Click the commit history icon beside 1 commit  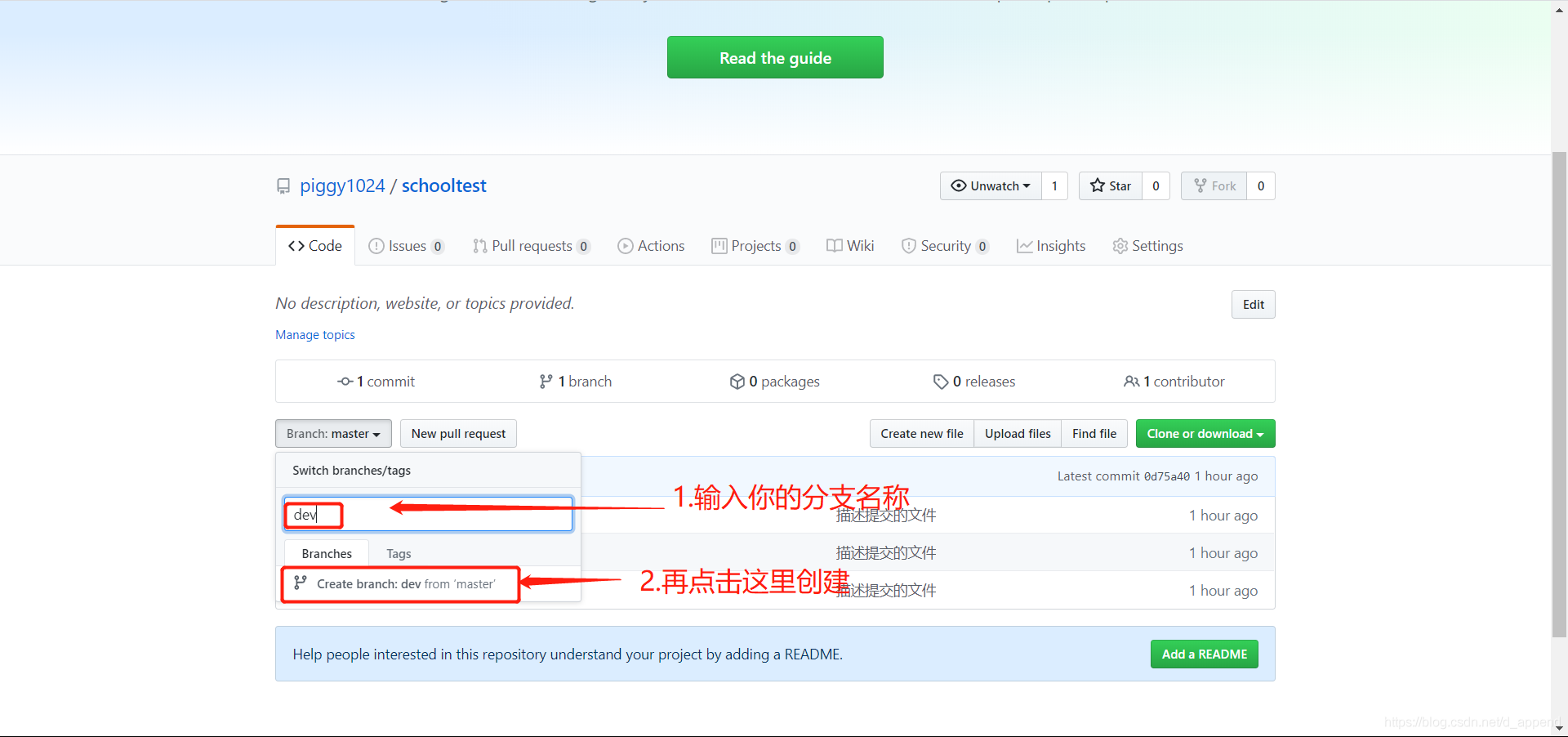tap(345, 382)
